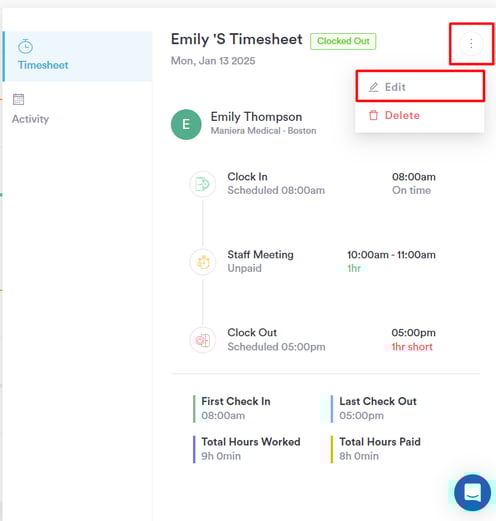Click the pencil edit icon
496x521 pixels.
click(x=374, y=87)
